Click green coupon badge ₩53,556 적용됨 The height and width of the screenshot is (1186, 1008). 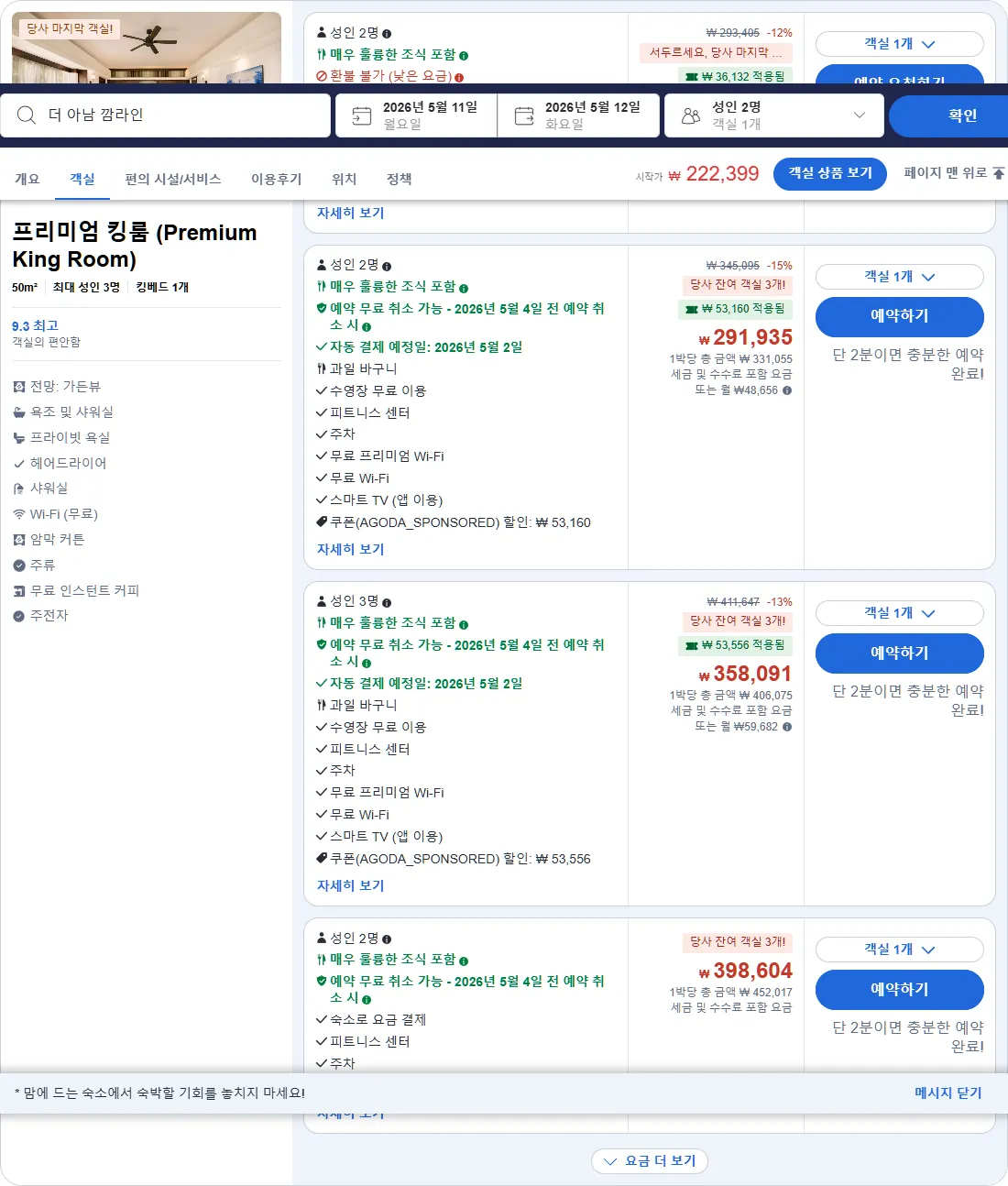736,645
